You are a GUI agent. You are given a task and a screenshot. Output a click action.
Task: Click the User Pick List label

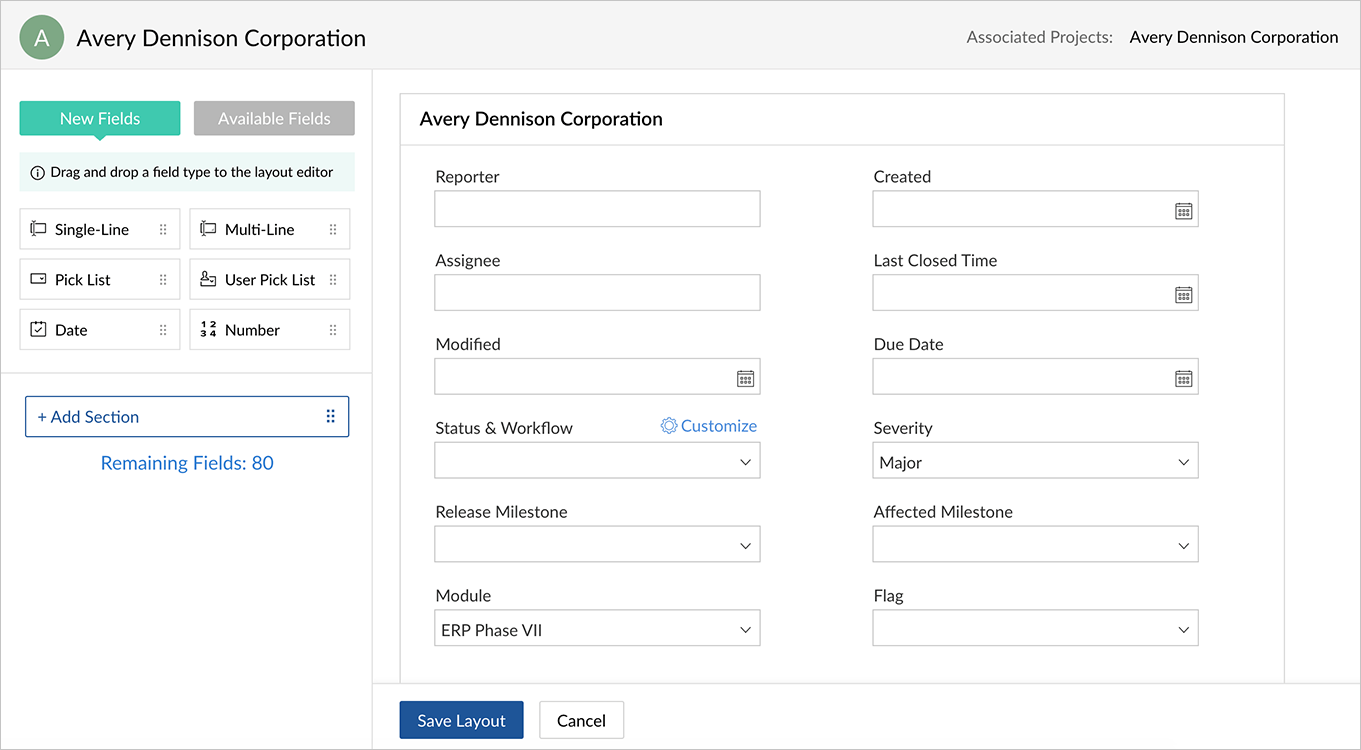(x=270, y=280)
